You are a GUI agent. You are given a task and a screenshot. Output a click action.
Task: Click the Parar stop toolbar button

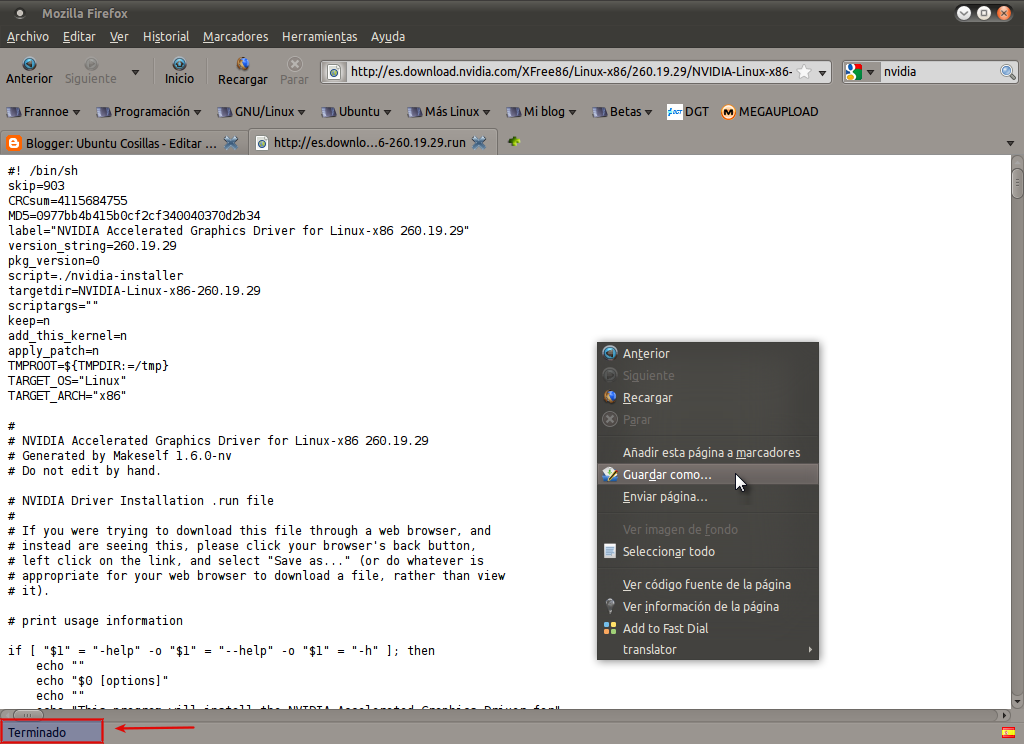[x=294, y=71]
